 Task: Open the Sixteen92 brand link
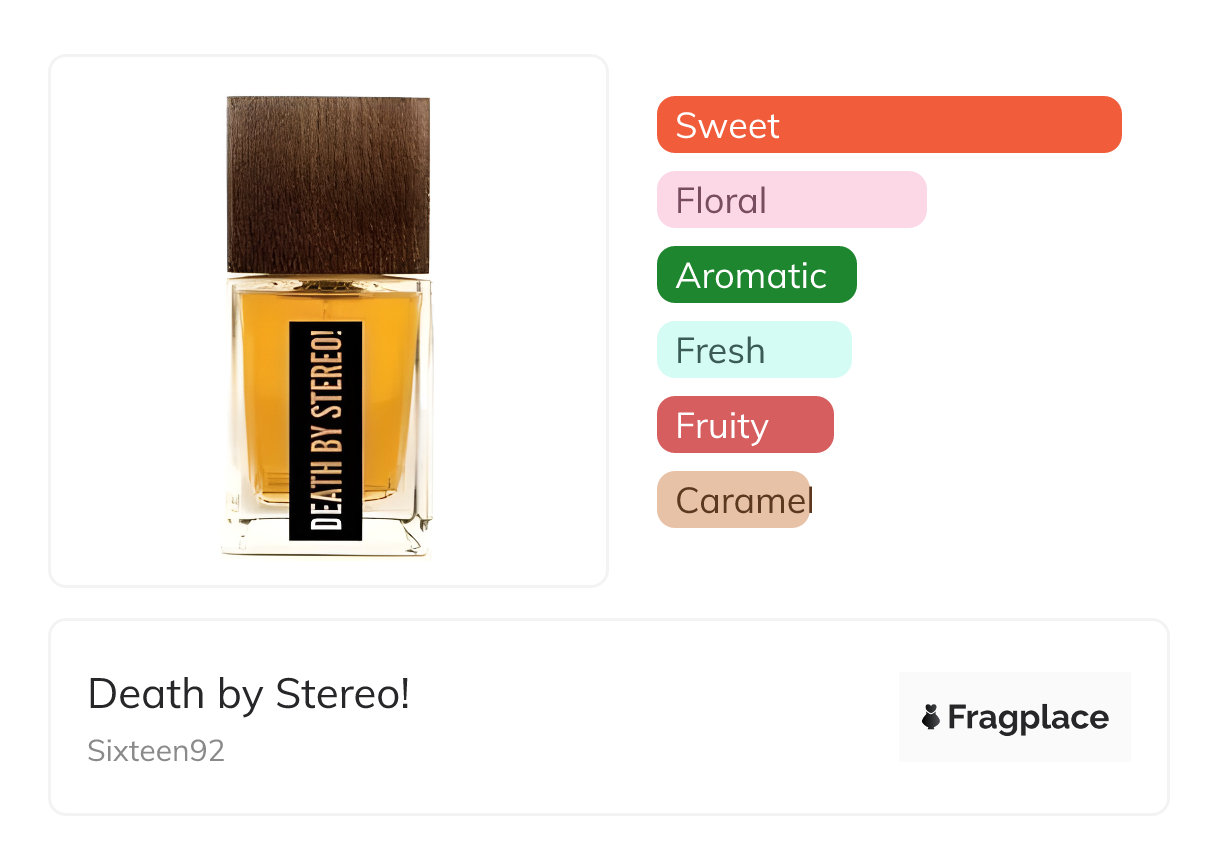click(x=156, y=751)
